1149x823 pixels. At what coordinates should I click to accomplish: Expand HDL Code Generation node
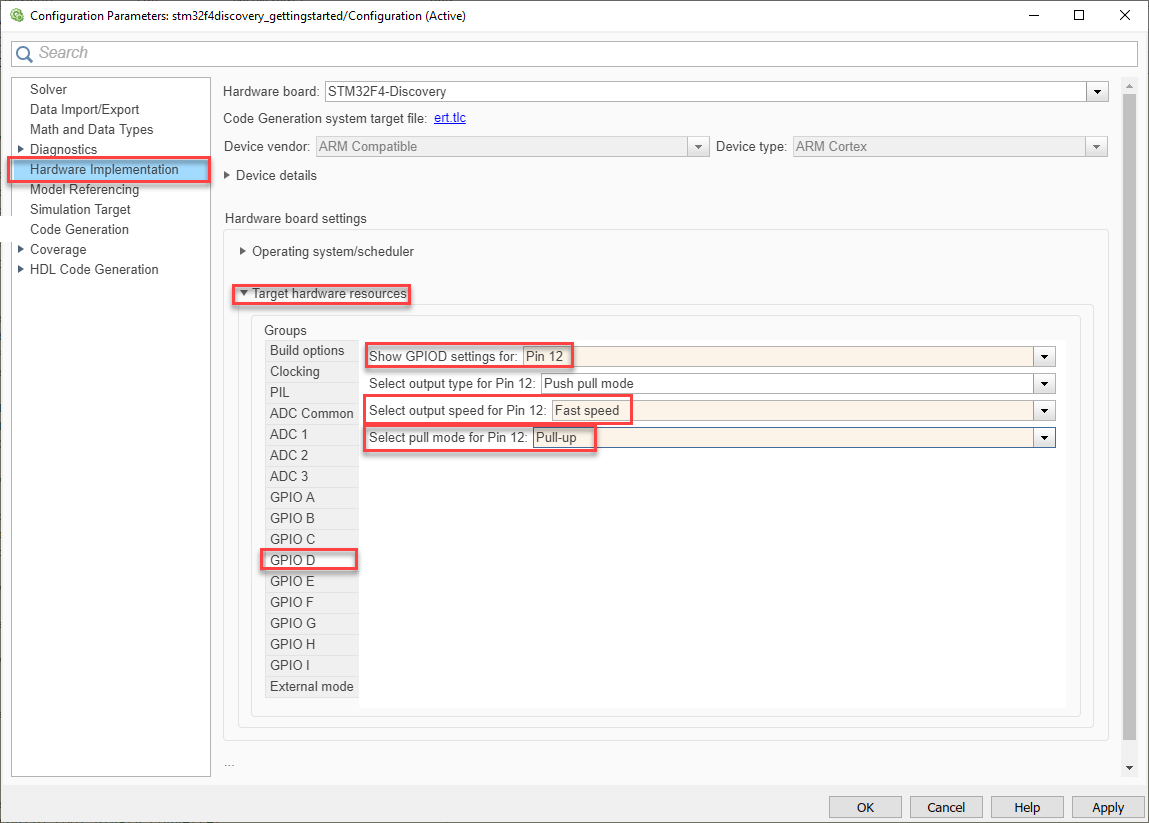(21, 270)
